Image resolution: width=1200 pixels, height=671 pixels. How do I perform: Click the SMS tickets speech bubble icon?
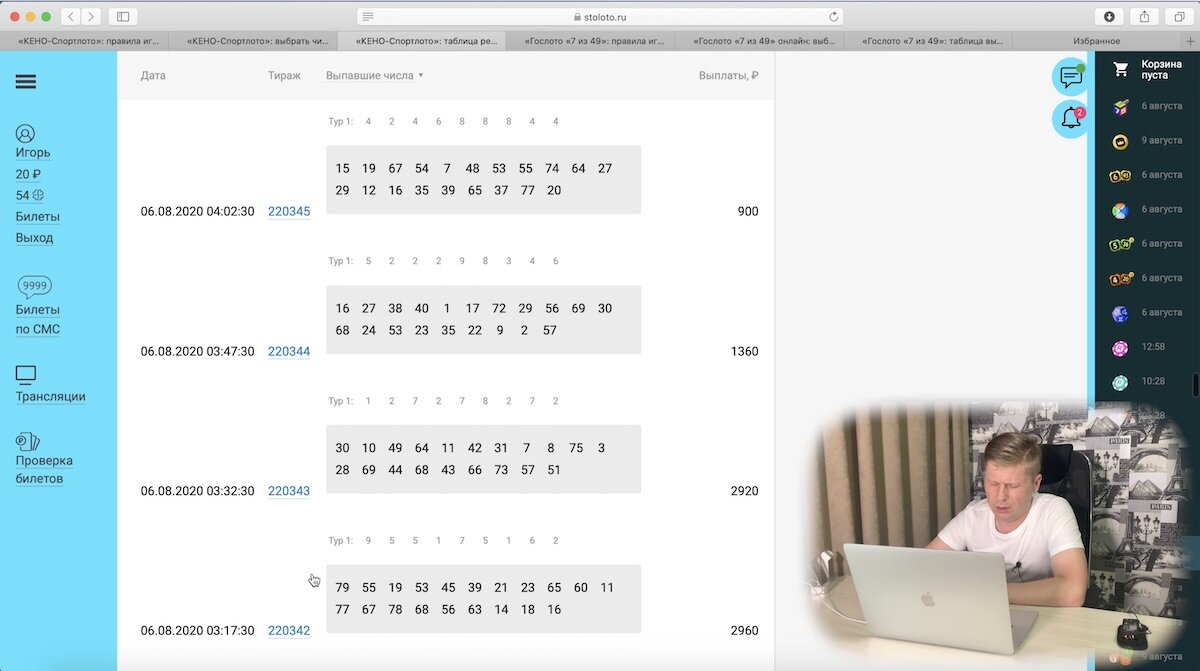point(35,287)
